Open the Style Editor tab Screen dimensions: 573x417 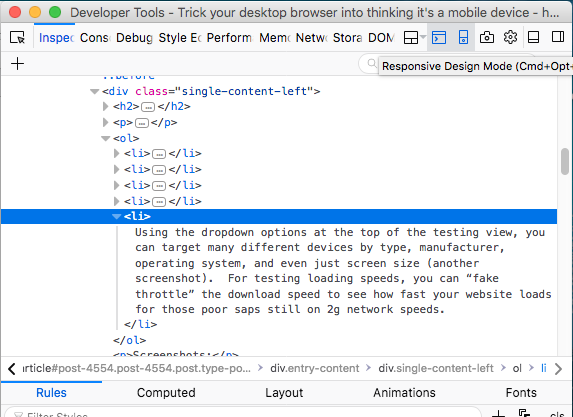[x=180, y=38]
